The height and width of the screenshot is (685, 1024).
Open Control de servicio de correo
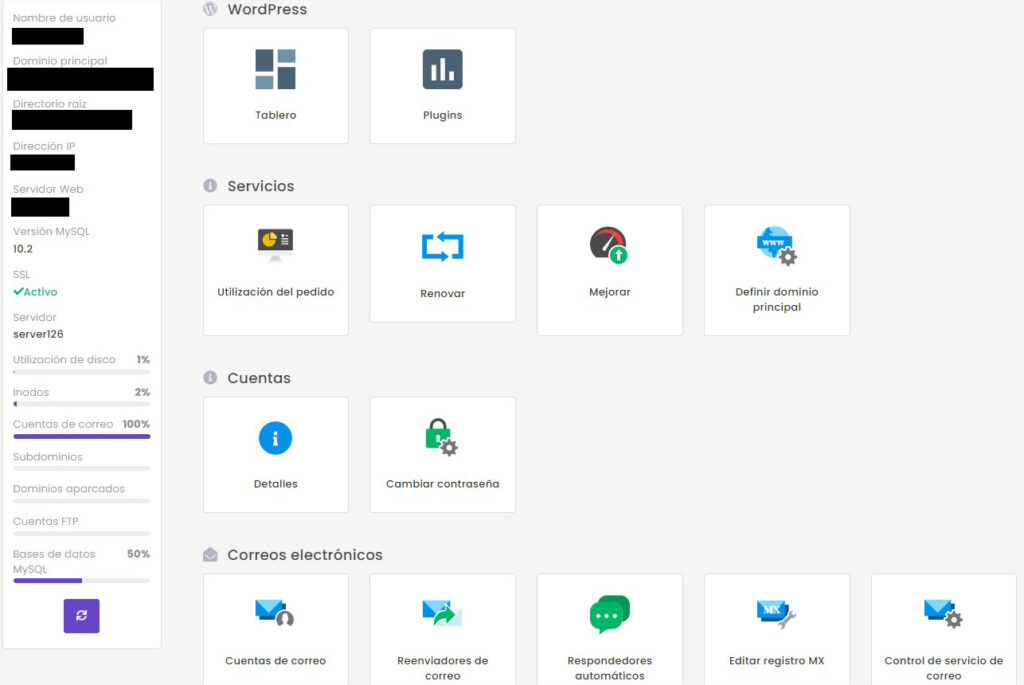pos(943,614)
